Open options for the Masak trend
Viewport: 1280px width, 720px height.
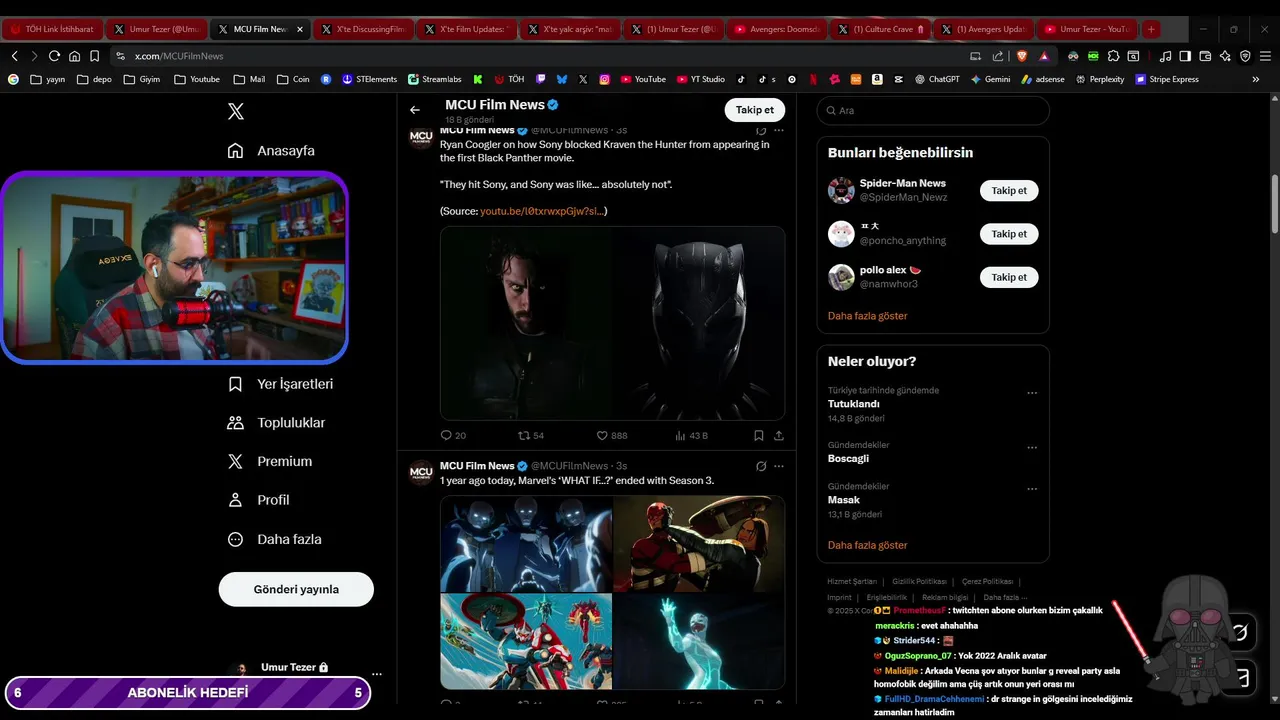tap(1032, 489)
